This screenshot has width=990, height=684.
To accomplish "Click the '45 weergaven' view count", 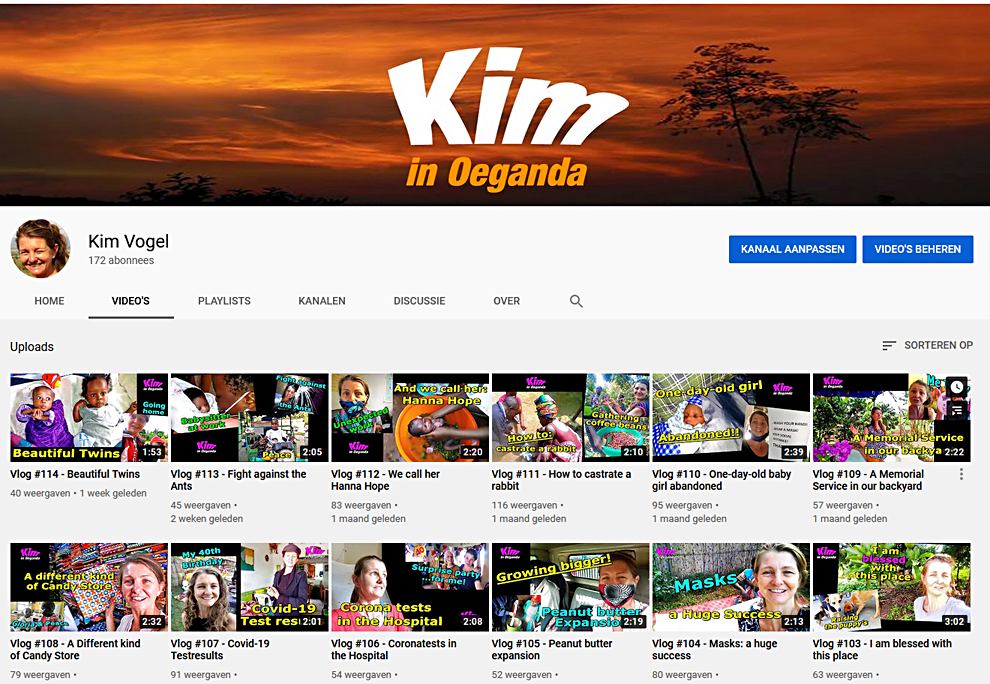I will point(201,505).
